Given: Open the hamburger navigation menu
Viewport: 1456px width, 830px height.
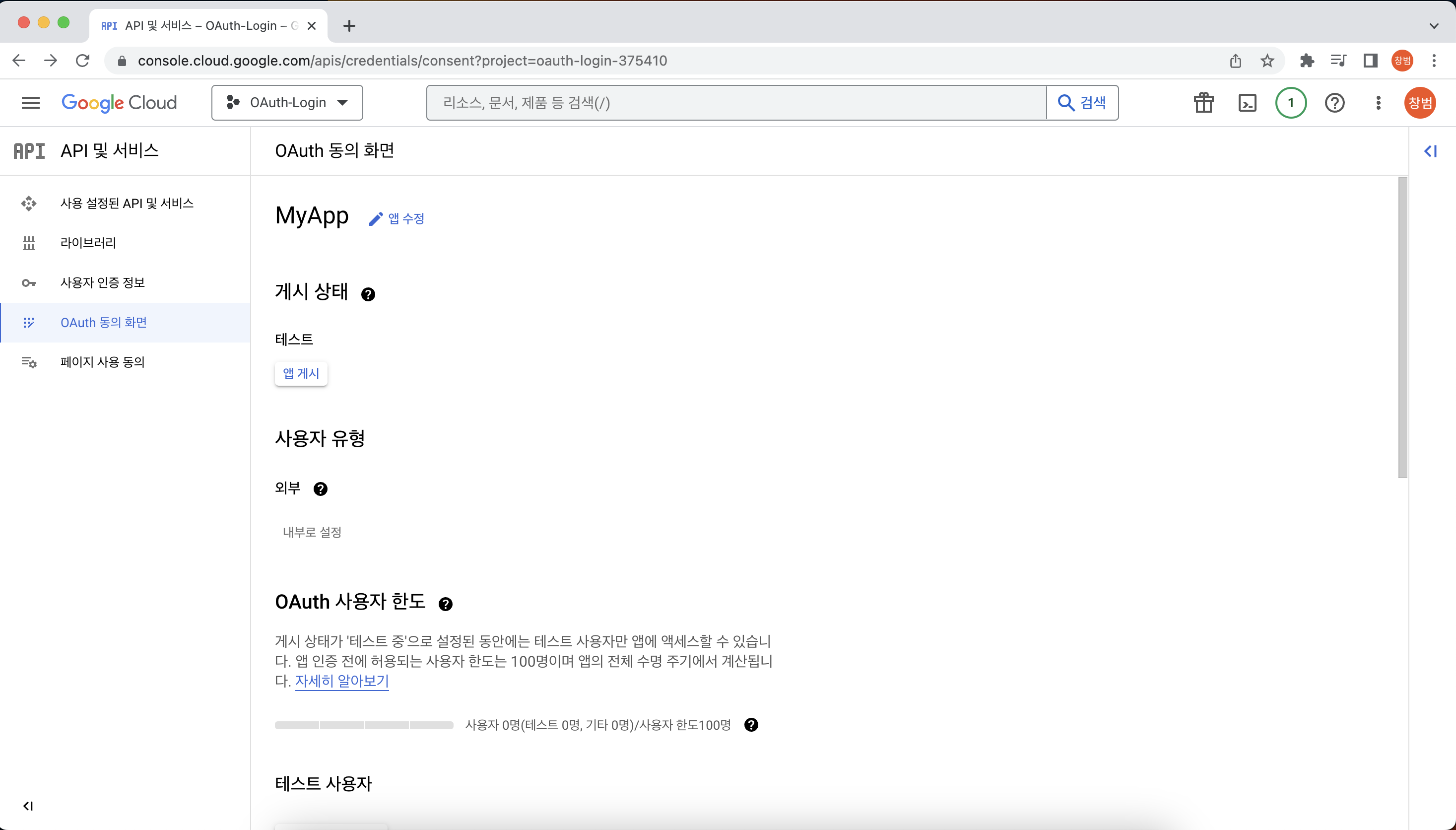Looking at the screenshot, I should (30, 103).
